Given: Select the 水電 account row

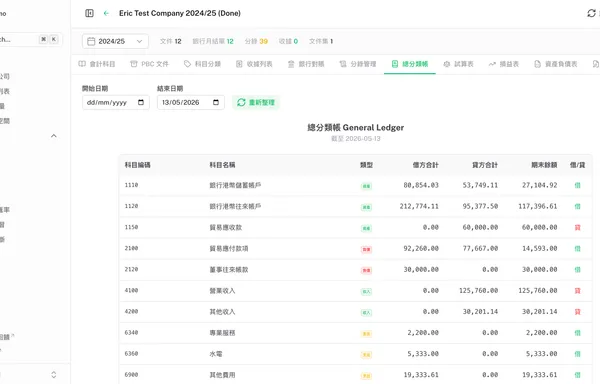Looking at the screenshot, I should click(x=355, y=354).
